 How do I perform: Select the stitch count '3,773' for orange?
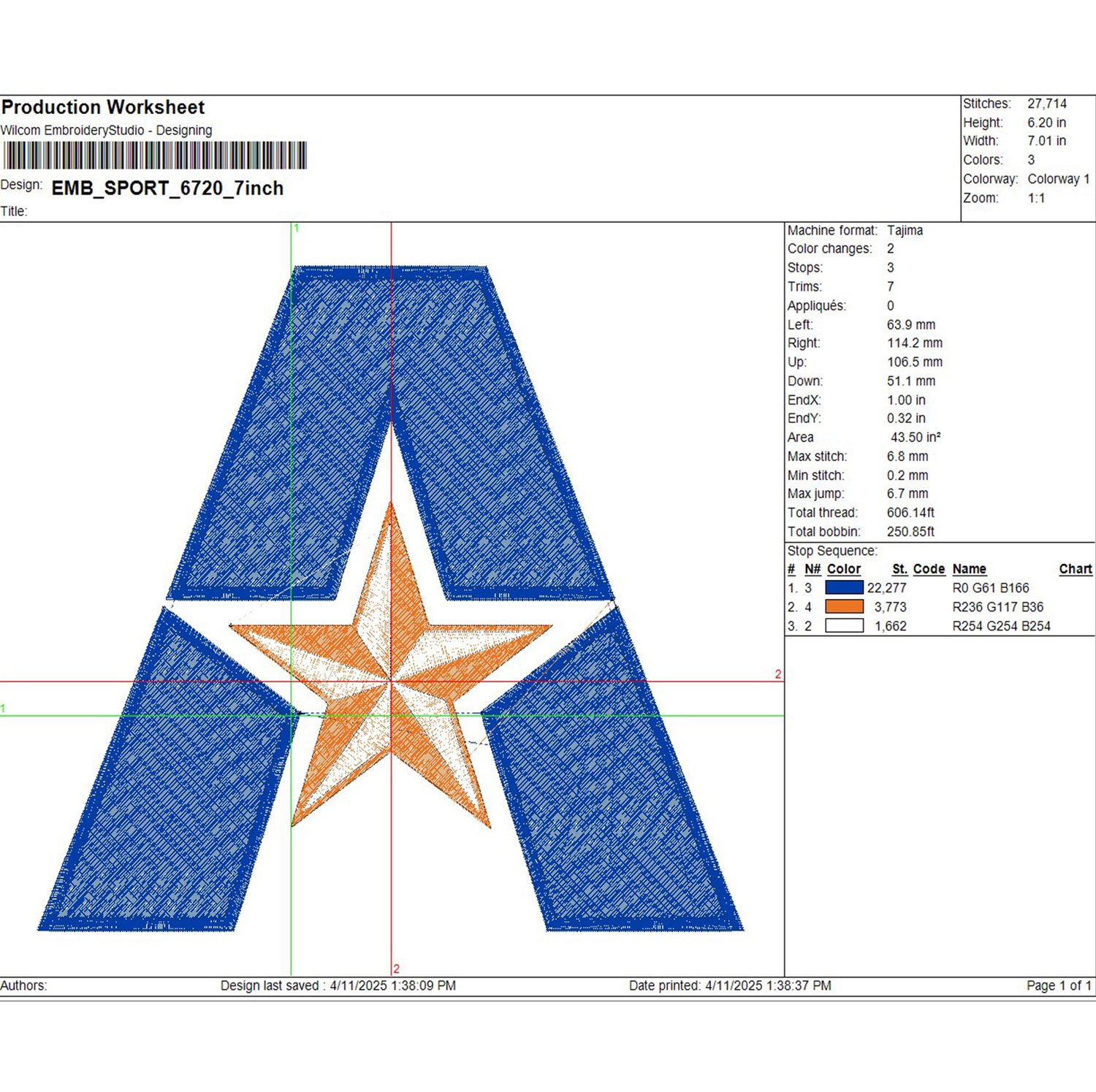[891, 607]
